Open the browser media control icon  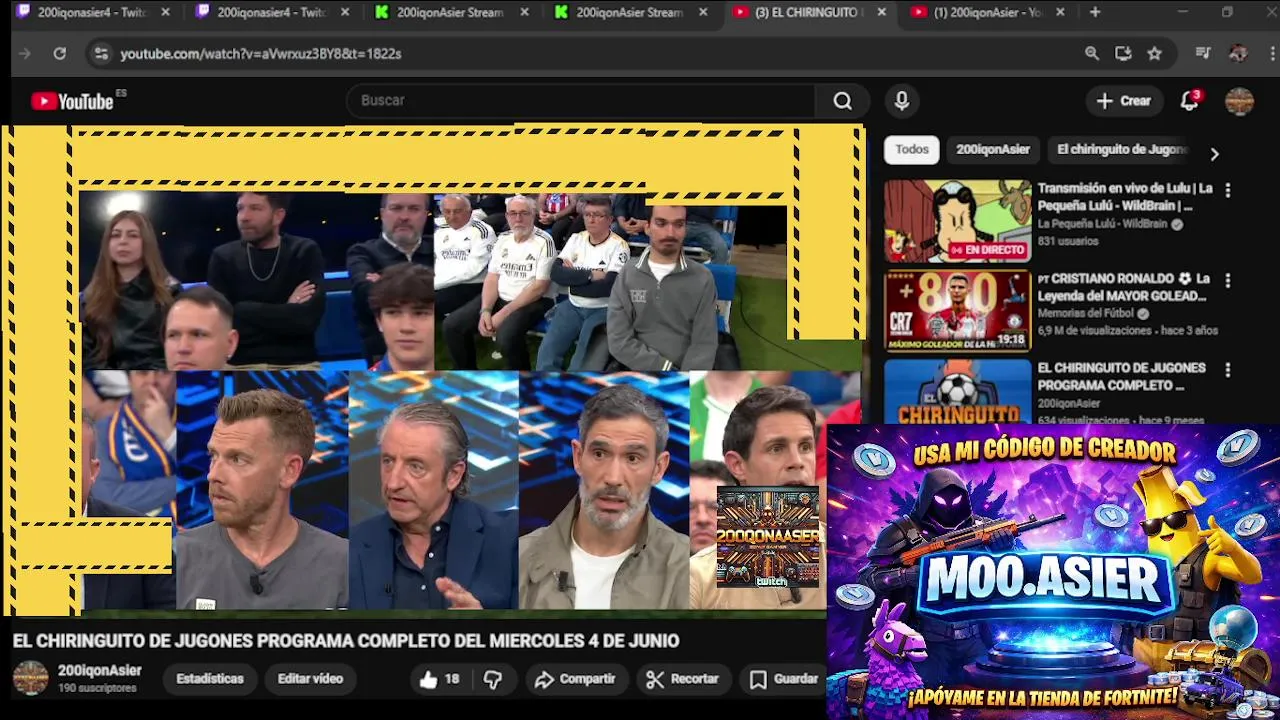tap(1203, 54)
